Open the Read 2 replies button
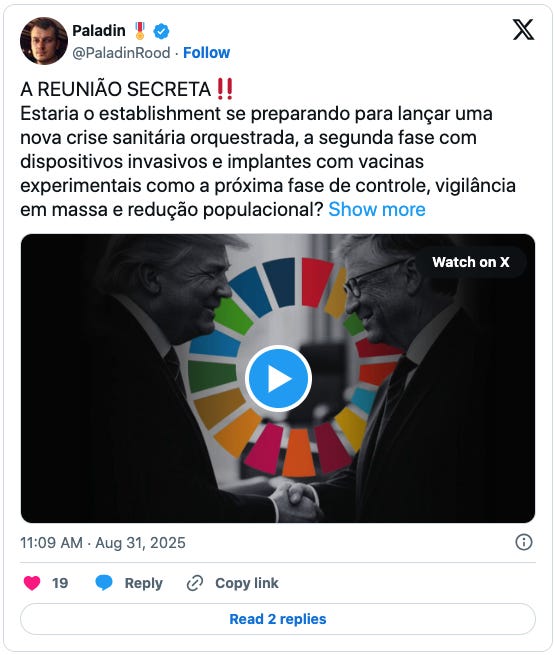 (278, 619)
